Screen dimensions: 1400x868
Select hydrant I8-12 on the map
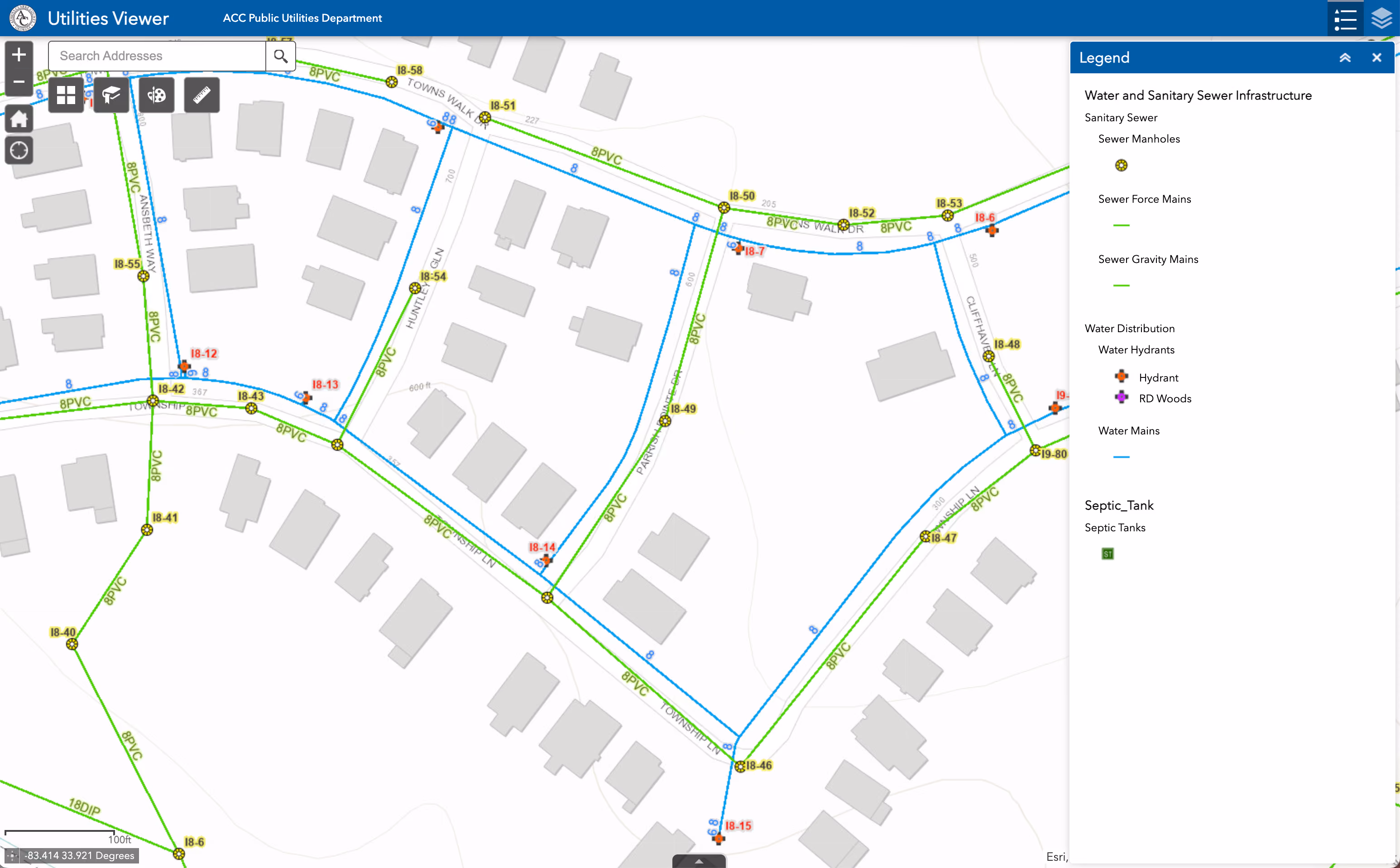click(184, 366)
